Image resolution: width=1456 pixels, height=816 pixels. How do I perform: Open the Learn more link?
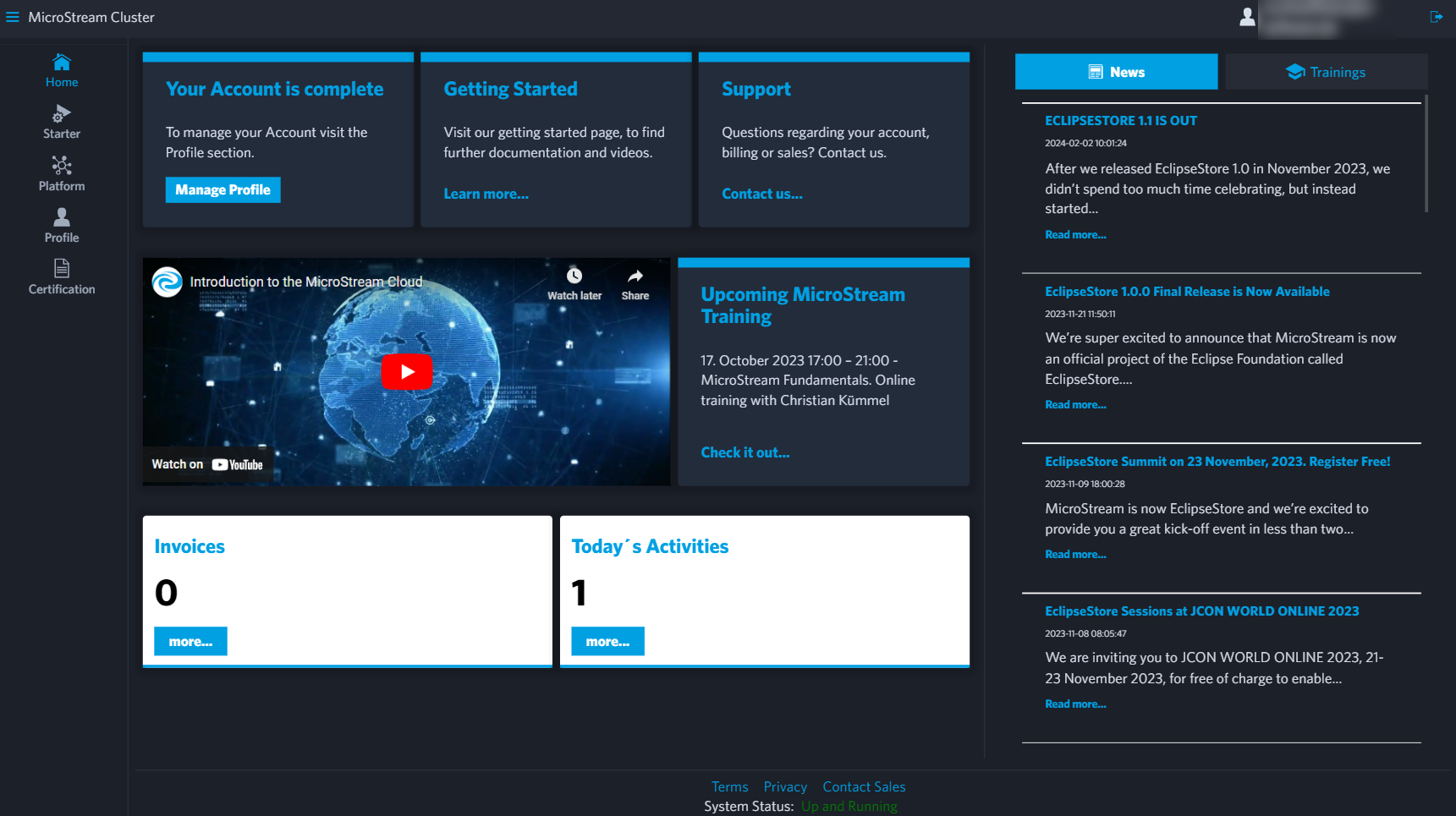[x=486, y=194]
